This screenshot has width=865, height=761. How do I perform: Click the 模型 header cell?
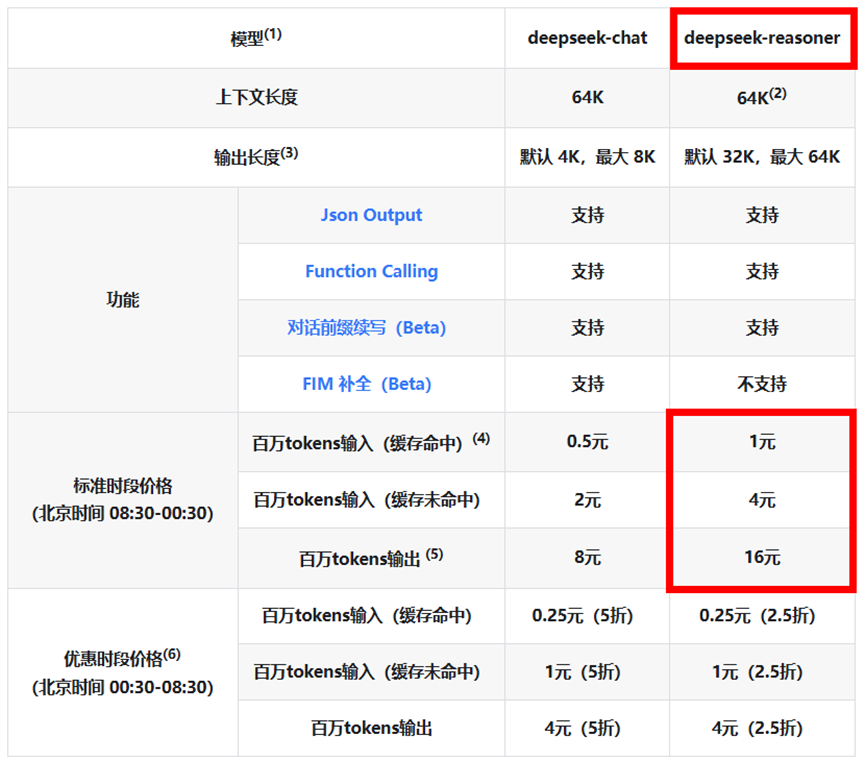tap(256, 38)
